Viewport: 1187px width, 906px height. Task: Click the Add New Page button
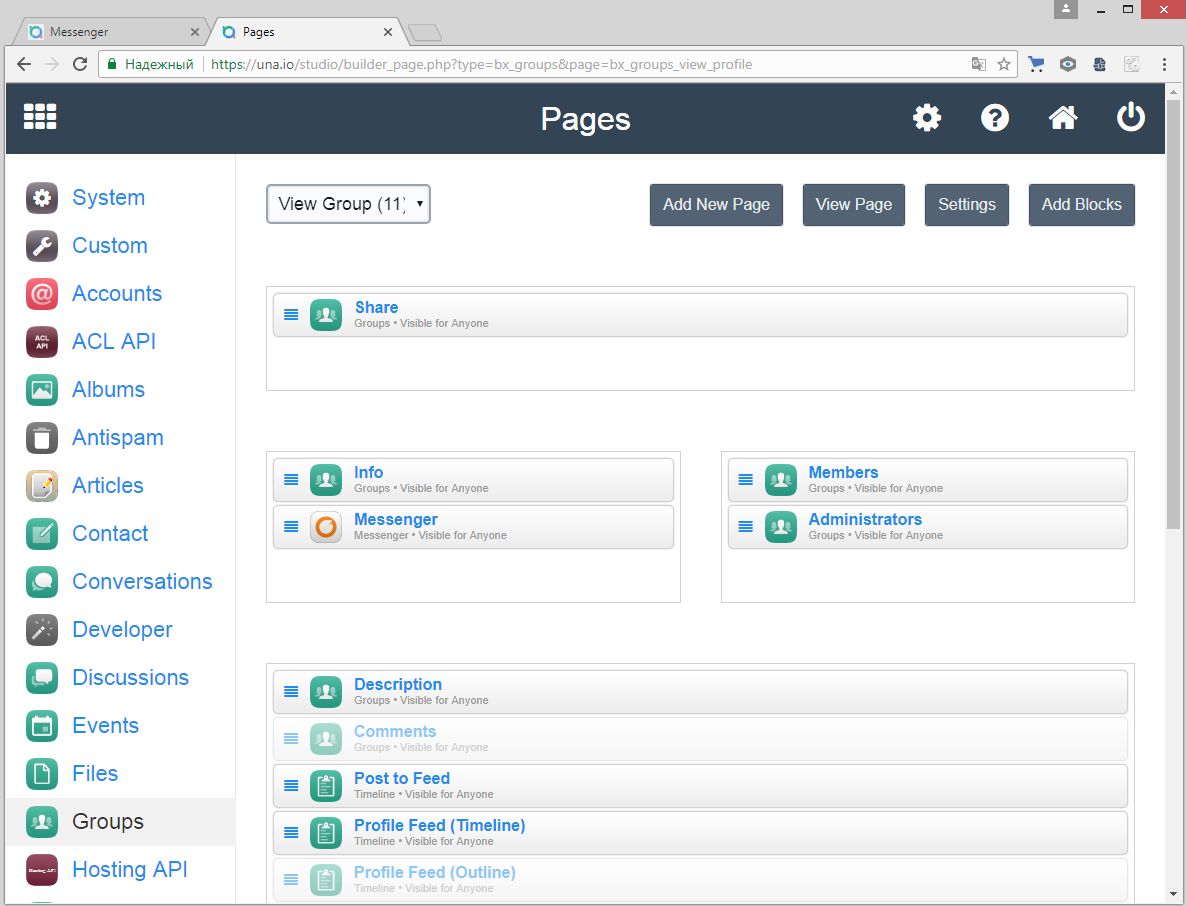coord(716,205)
